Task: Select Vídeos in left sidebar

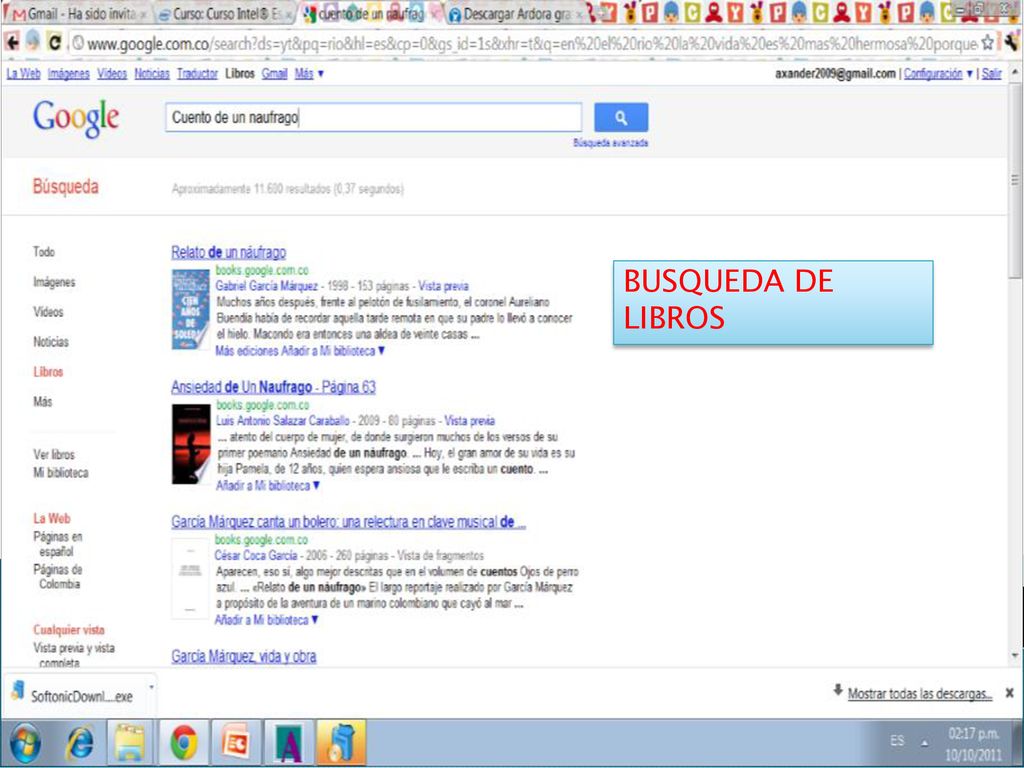Action: click(x=48, y=312)
